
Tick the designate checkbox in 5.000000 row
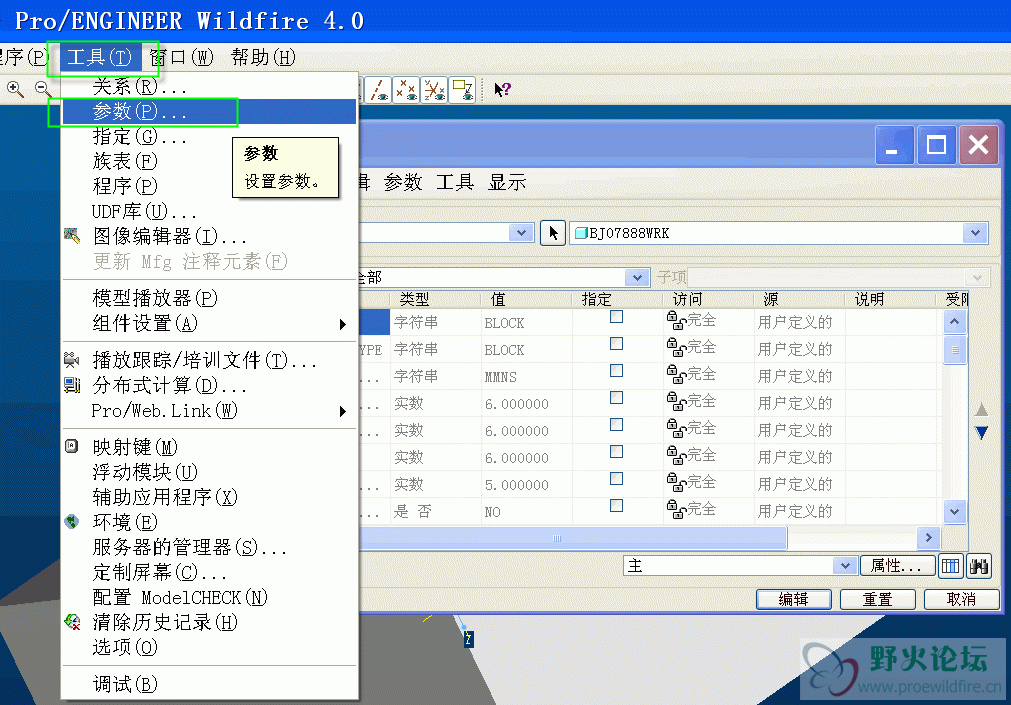(x=616, y=479)
